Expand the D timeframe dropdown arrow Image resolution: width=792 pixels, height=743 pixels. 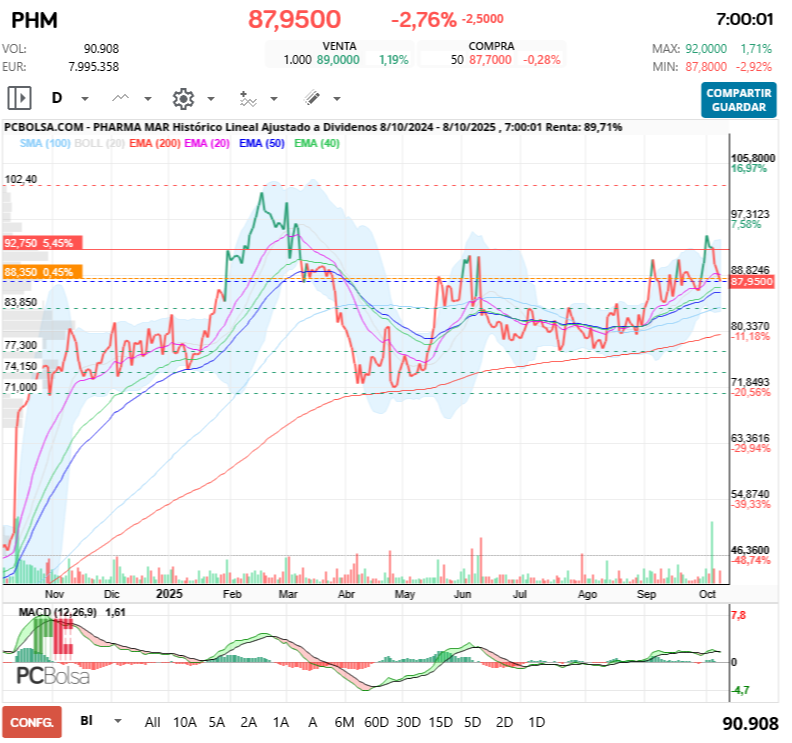click(85, 99)
